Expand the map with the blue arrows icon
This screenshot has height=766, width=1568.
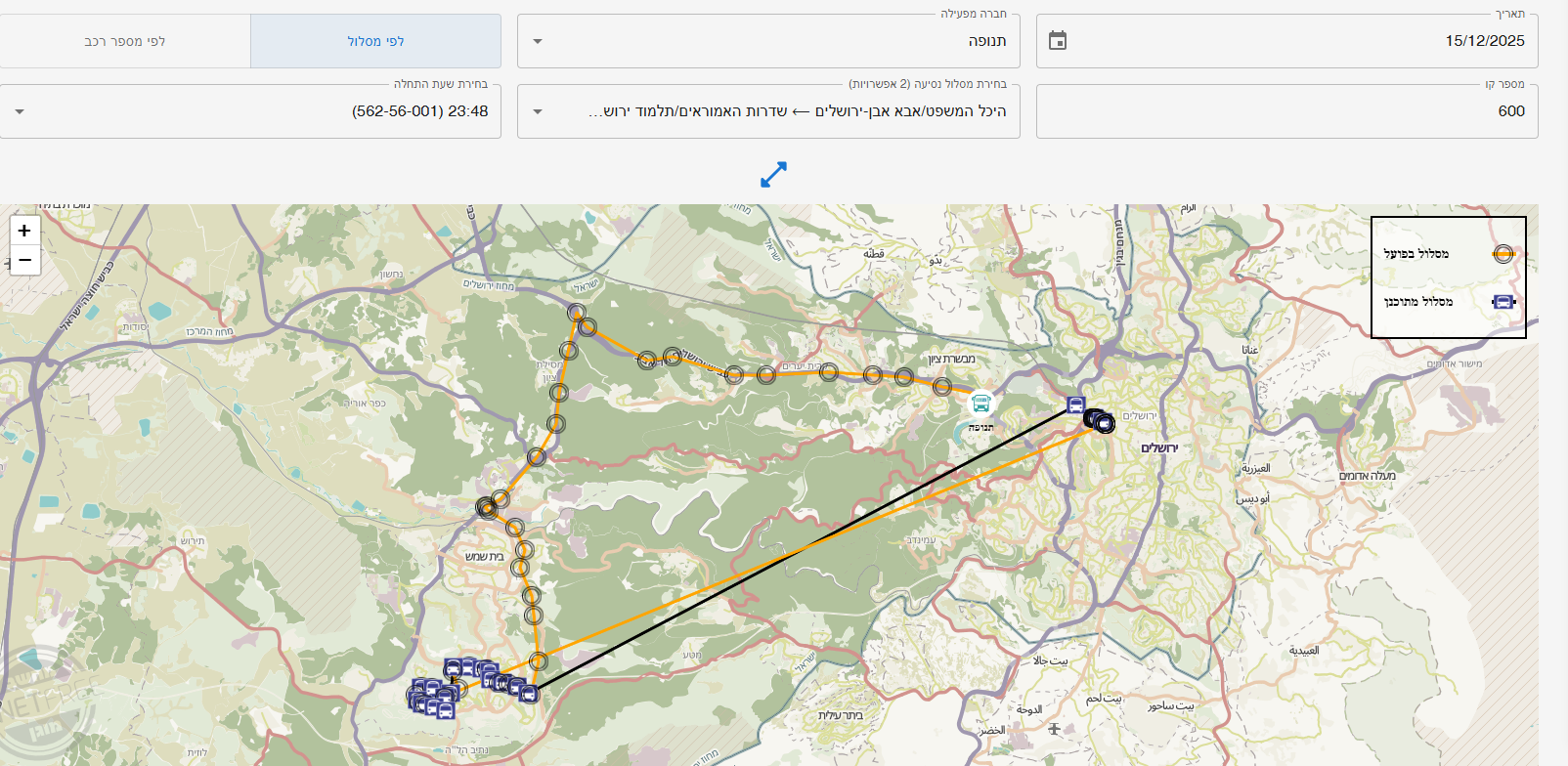(x=773, y=175)
